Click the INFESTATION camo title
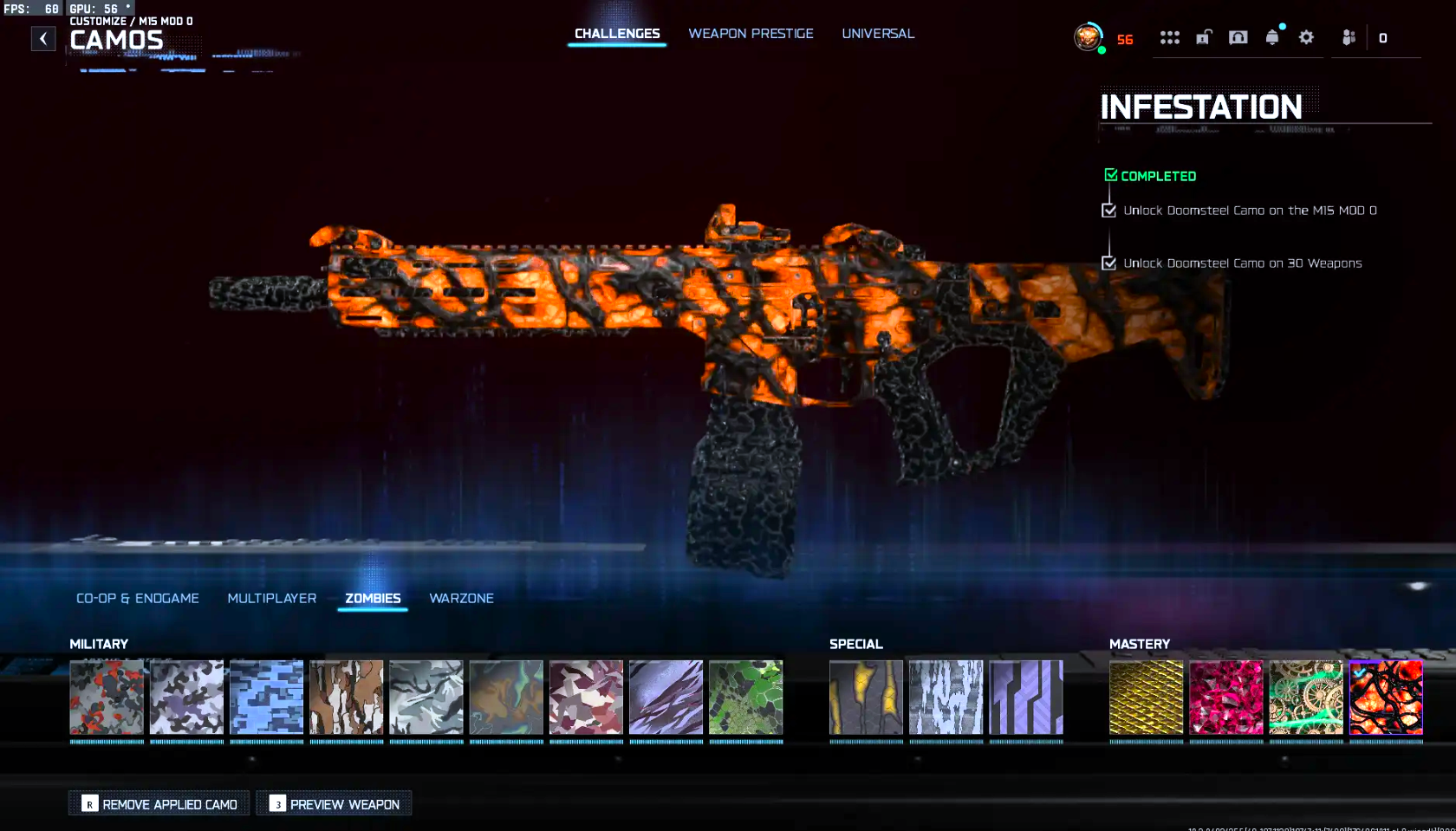The width and height of the screenshot is (1456, 831). 1201,107
